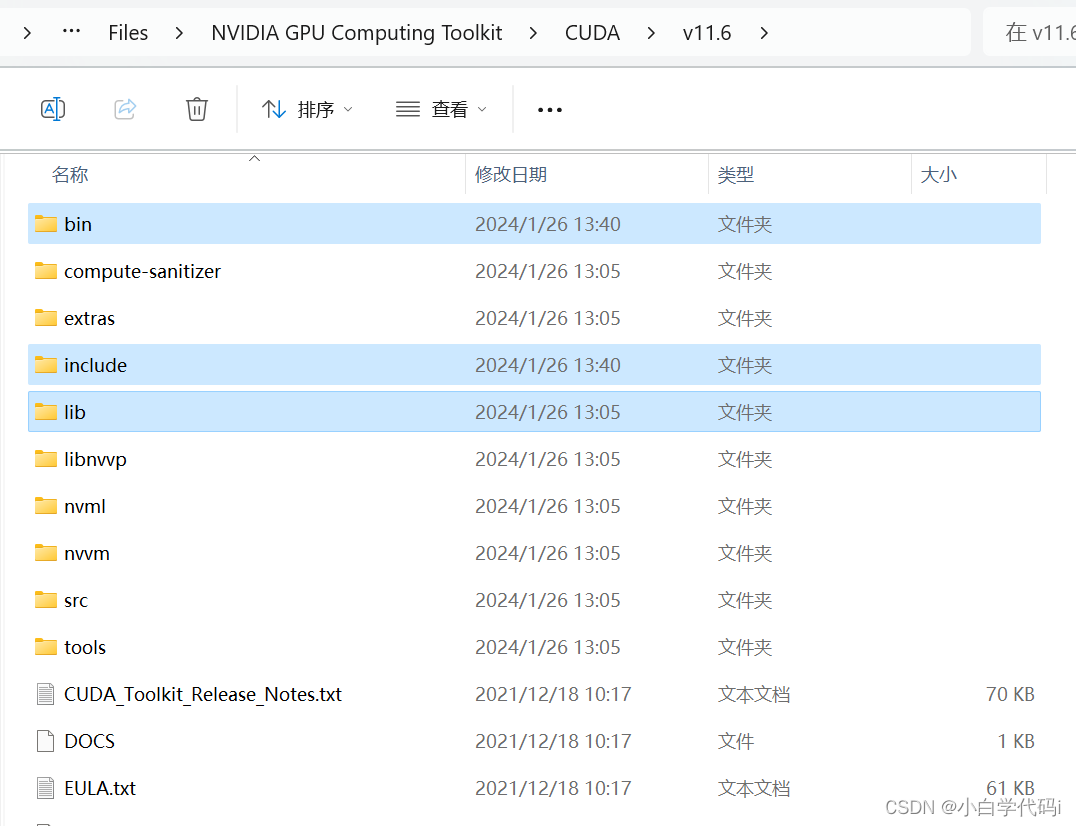
Task: Click CUDA_Toolkit_Release_Notes.txt file name
Action: point(202,694)
